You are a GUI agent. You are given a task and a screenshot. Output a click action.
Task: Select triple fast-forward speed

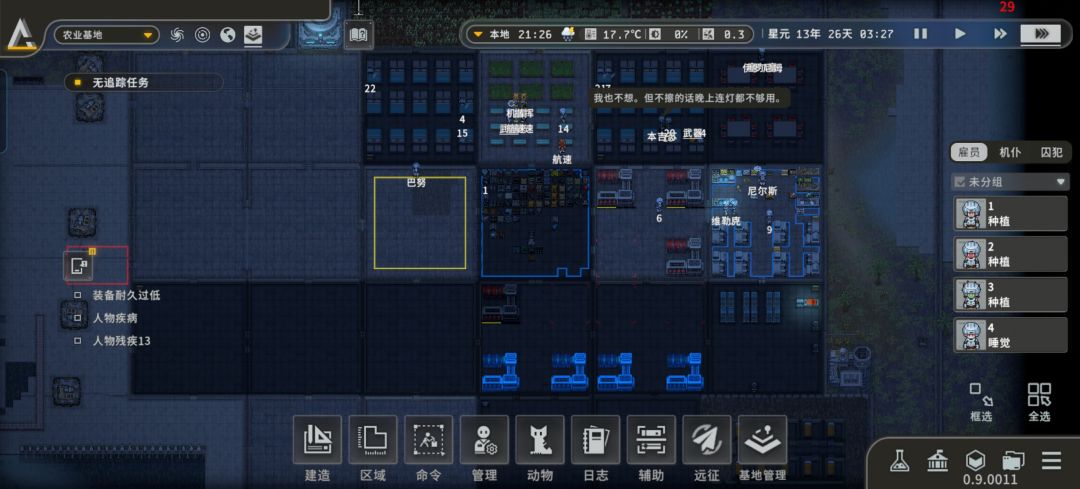1040,34
